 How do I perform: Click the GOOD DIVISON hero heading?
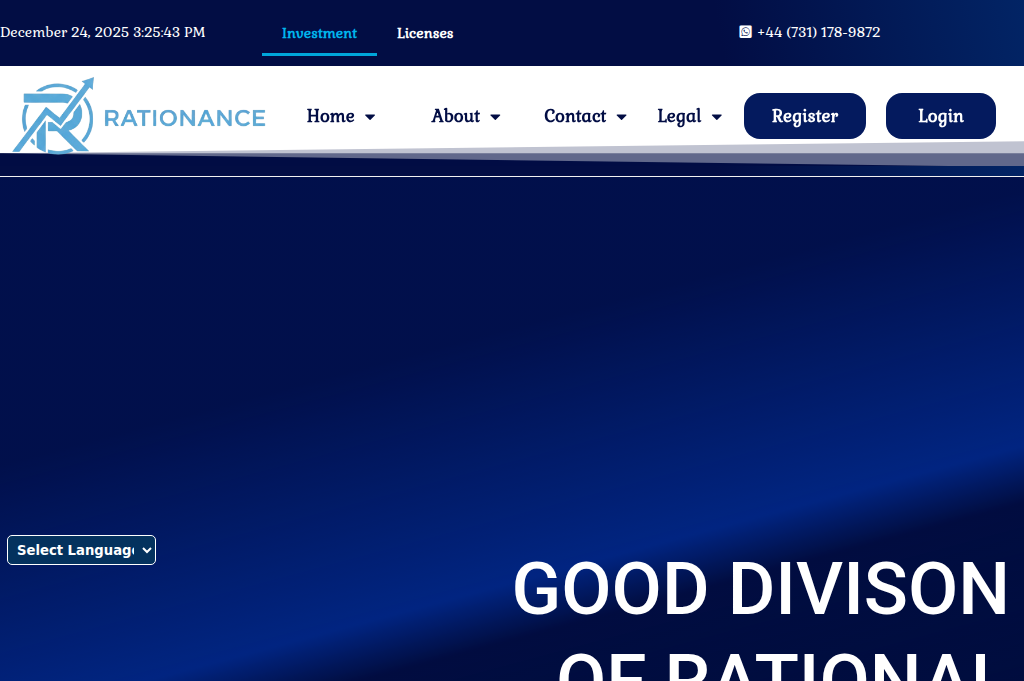[758, 590]
